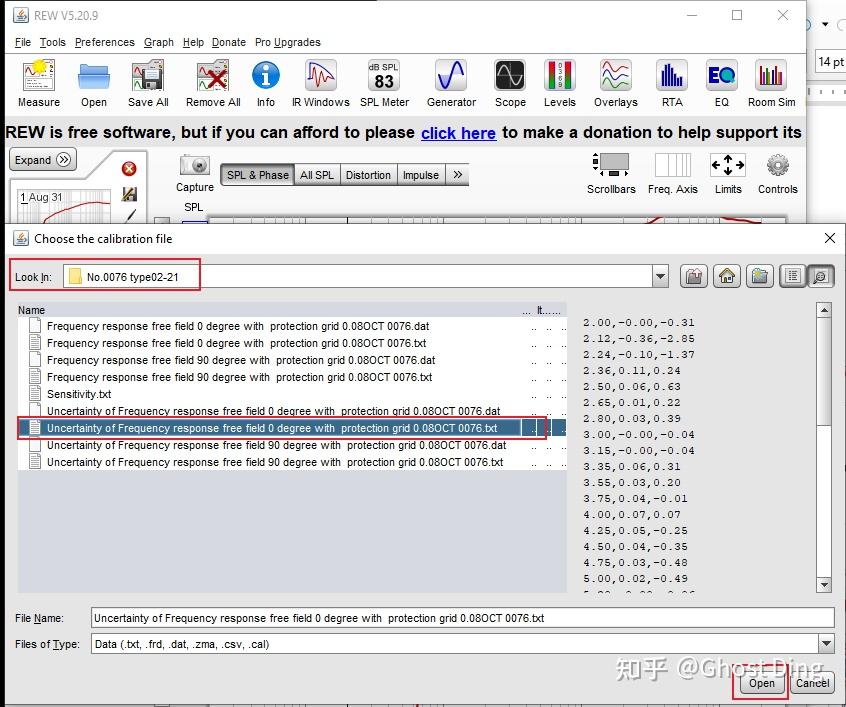The width and height of the screenshot is (846, 707).
Task: Open Room Sim tool
Action: 772,83
